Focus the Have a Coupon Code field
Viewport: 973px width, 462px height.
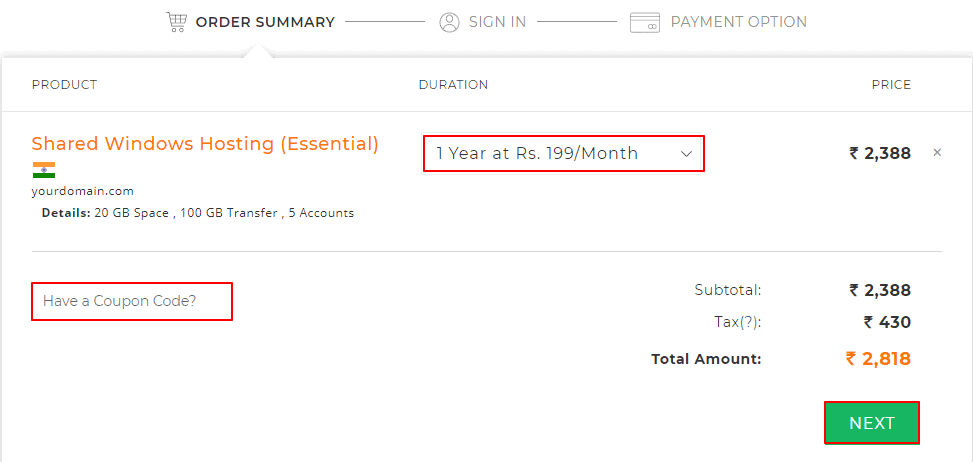(132, 301)
